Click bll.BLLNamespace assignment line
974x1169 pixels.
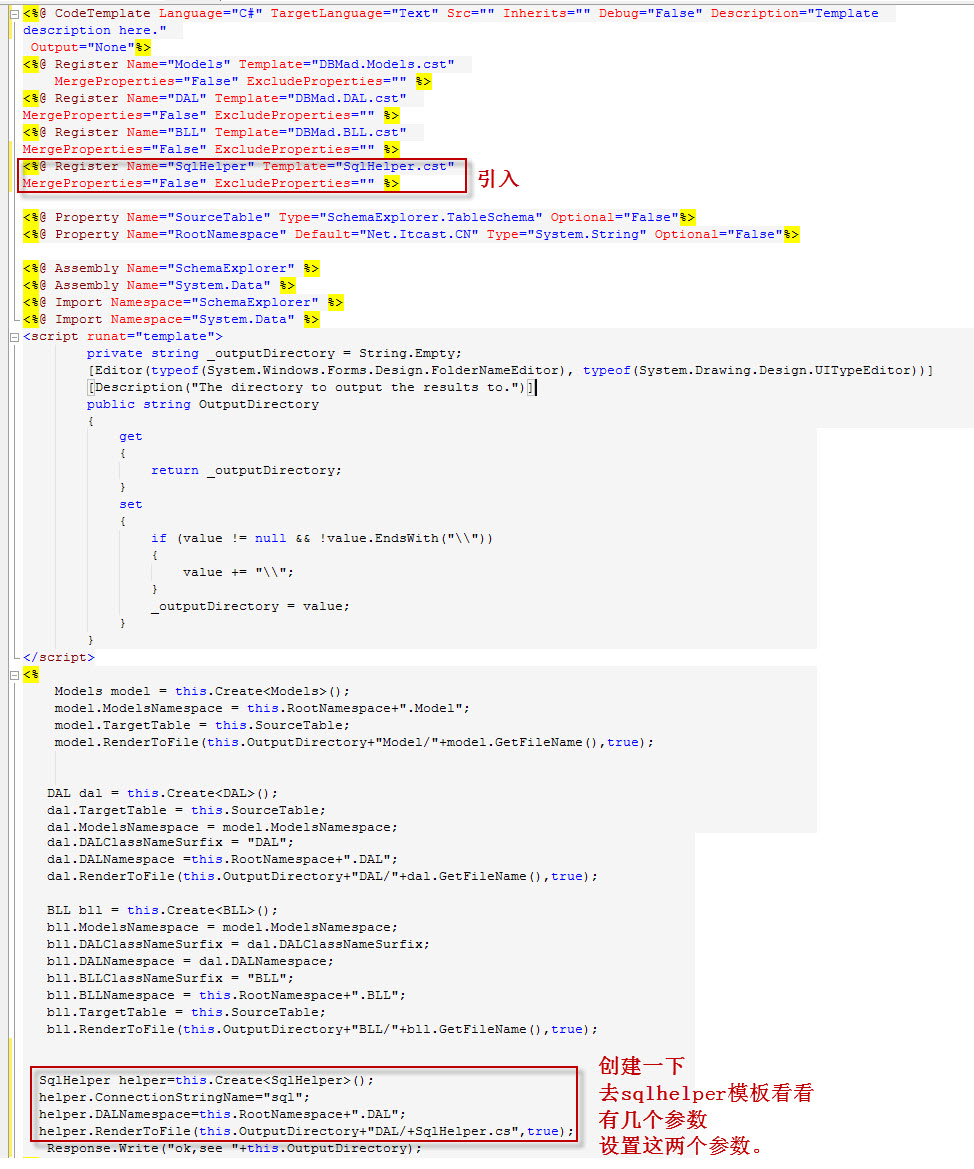(x=227, y=996)
